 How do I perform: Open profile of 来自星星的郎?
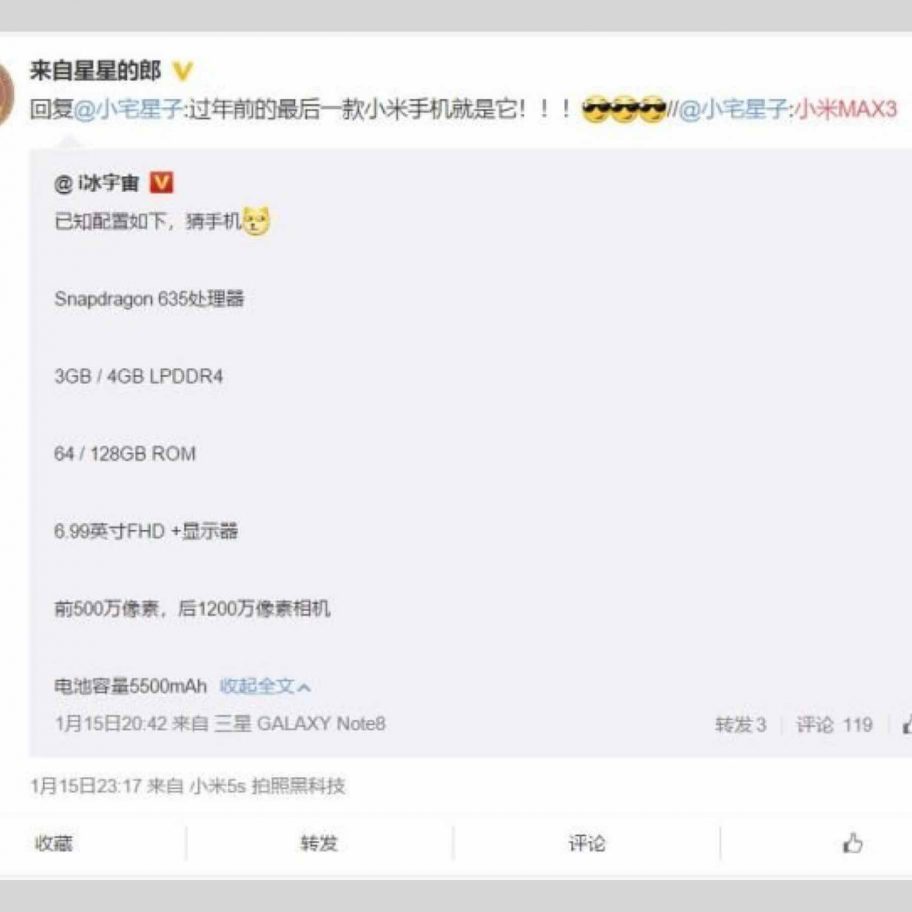click(x=95, y=71)
